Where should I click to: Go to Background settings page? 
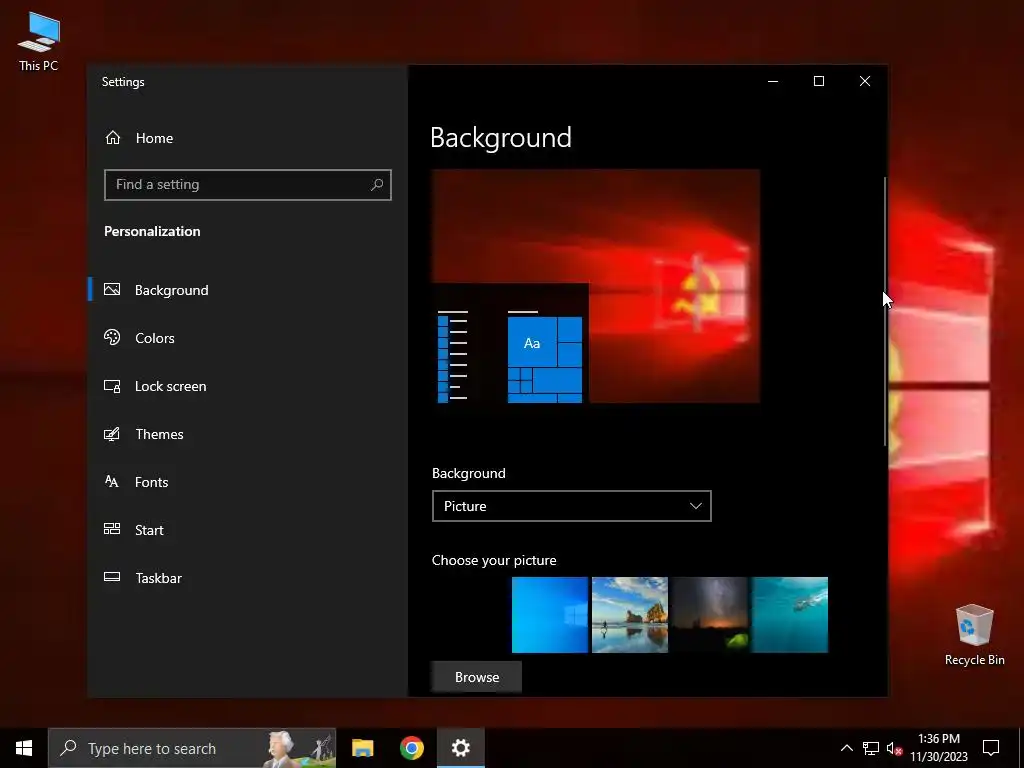point(248,290)
